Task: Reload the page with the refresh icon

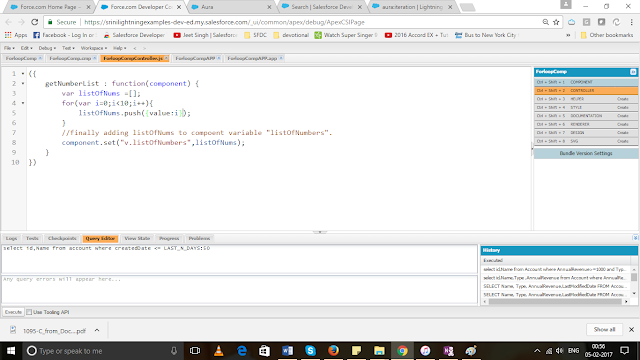Action: 35,22
